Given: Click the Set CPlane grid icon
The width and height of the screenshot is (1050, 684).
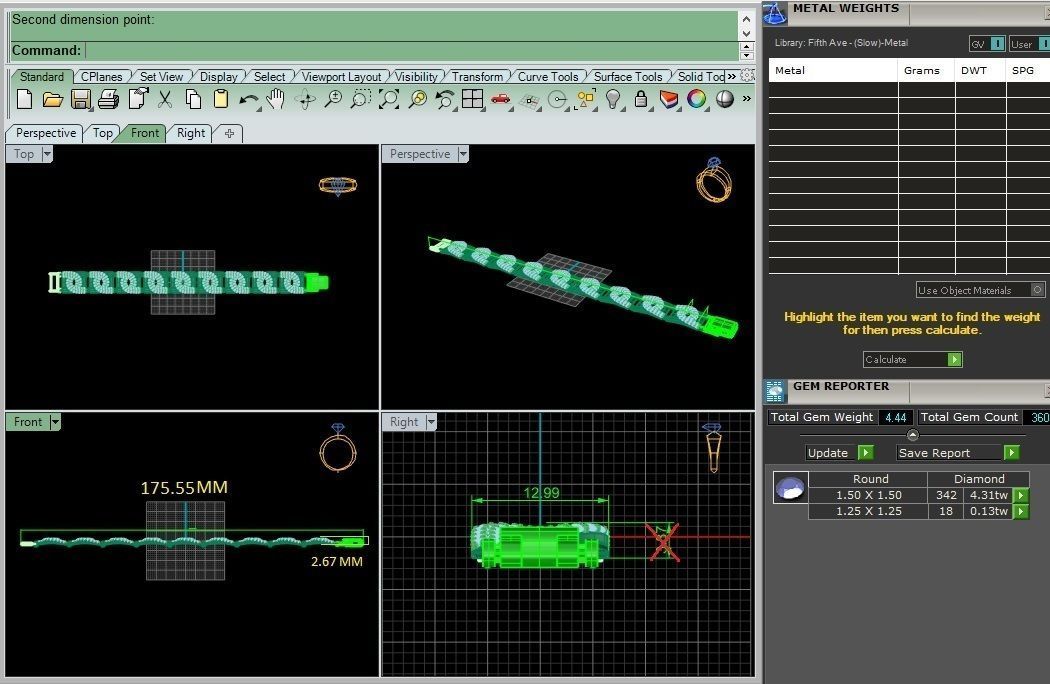Looking at the screenshot, I should click(530, 101).
